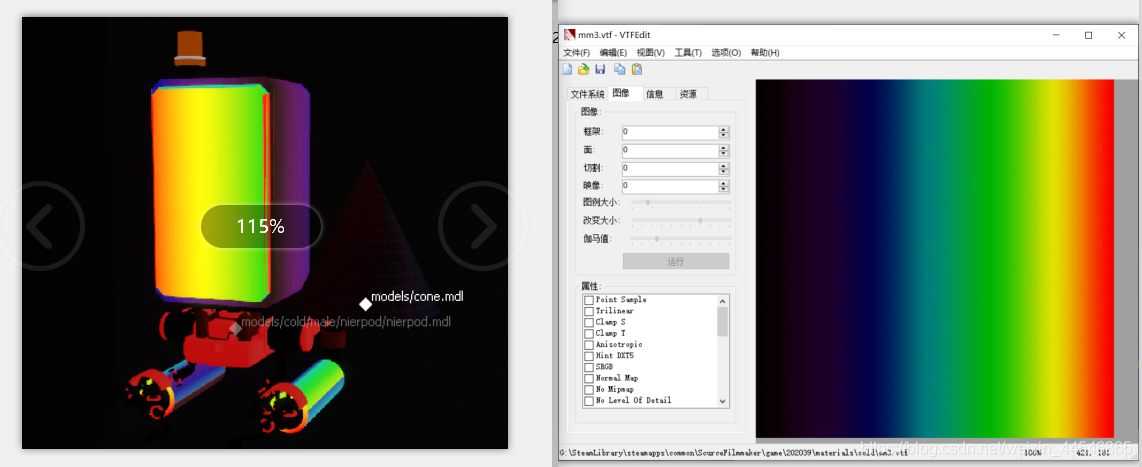Click scroll-up arrow of the flags list

[x=722, y=301]
